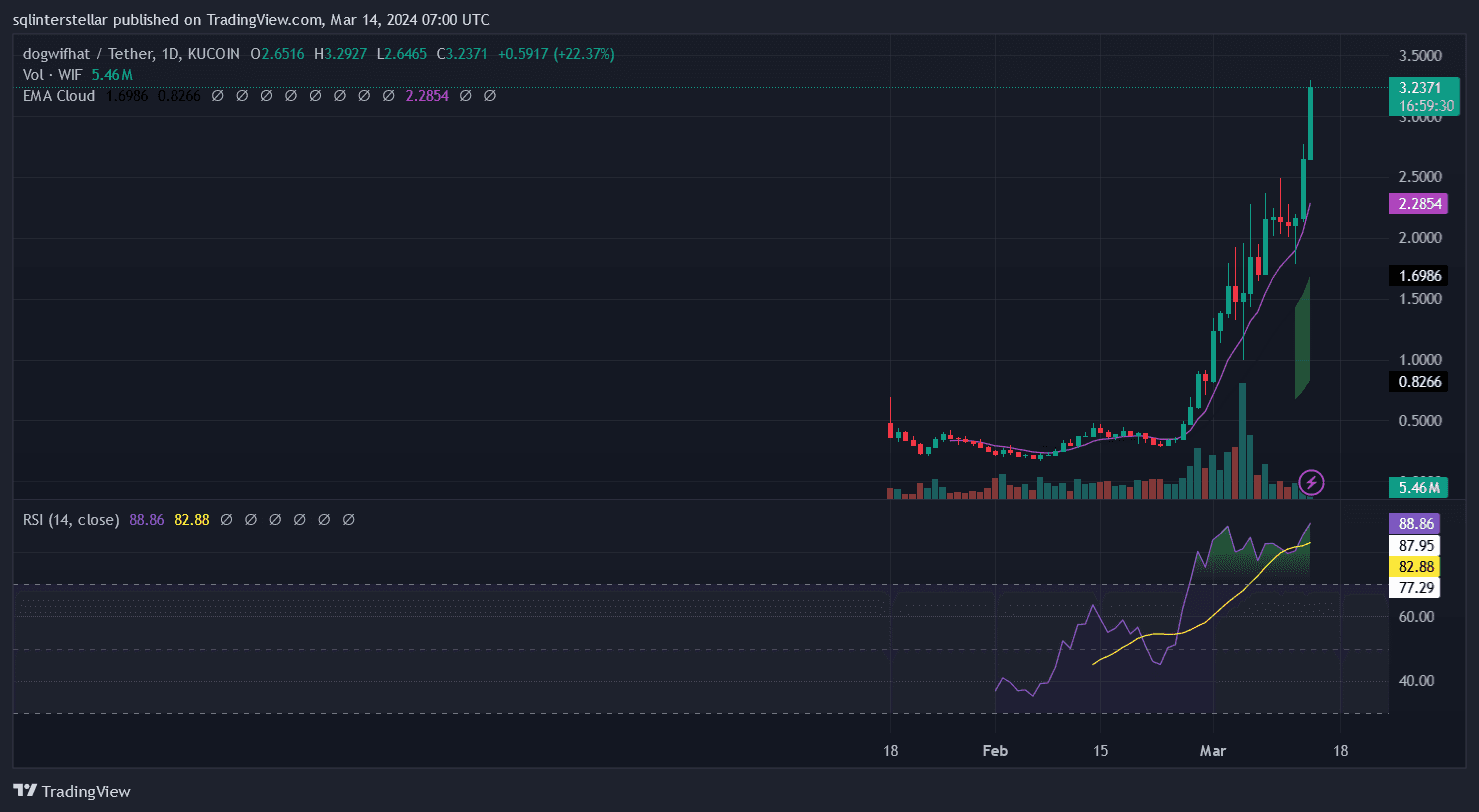The height and width of the screenshot is (812, 1479).
Task: Select the dogwifhat / Tether symbol title
Action: [131, 54]
